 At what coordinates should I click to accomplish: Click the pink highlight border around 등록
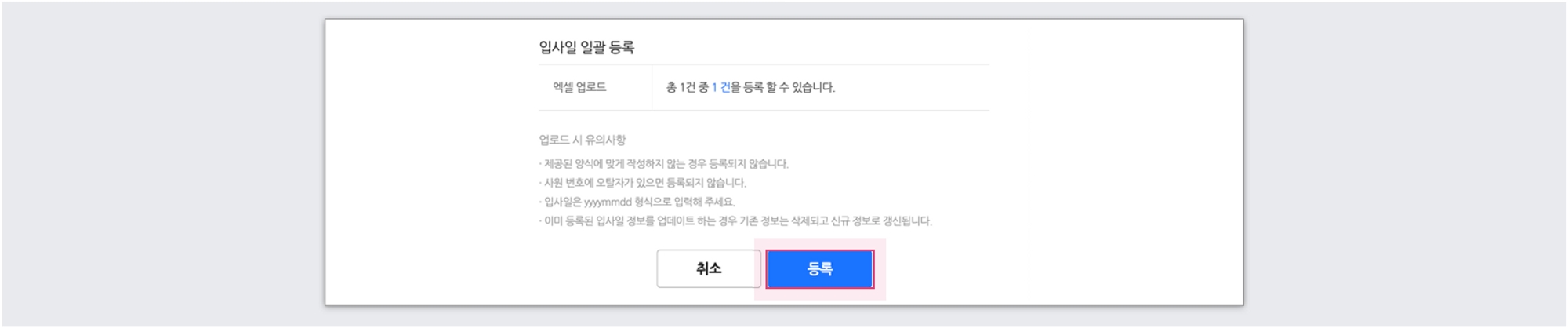880,293
